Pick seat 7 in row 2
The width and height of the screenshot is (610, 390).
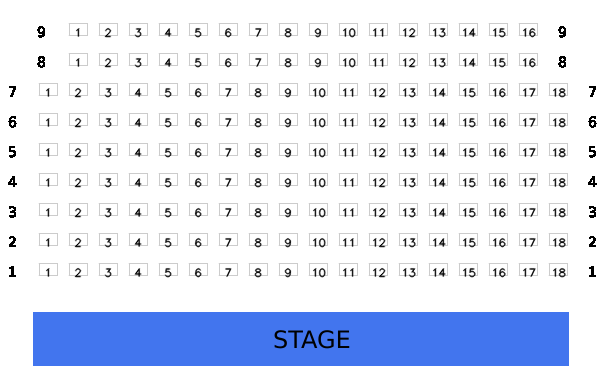[x=228, y=240]
